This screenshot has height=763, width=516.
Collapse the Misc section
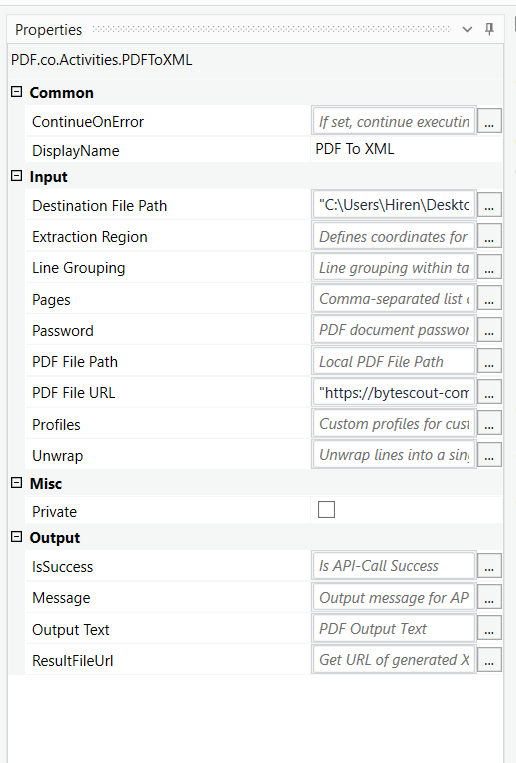point(17,483)
